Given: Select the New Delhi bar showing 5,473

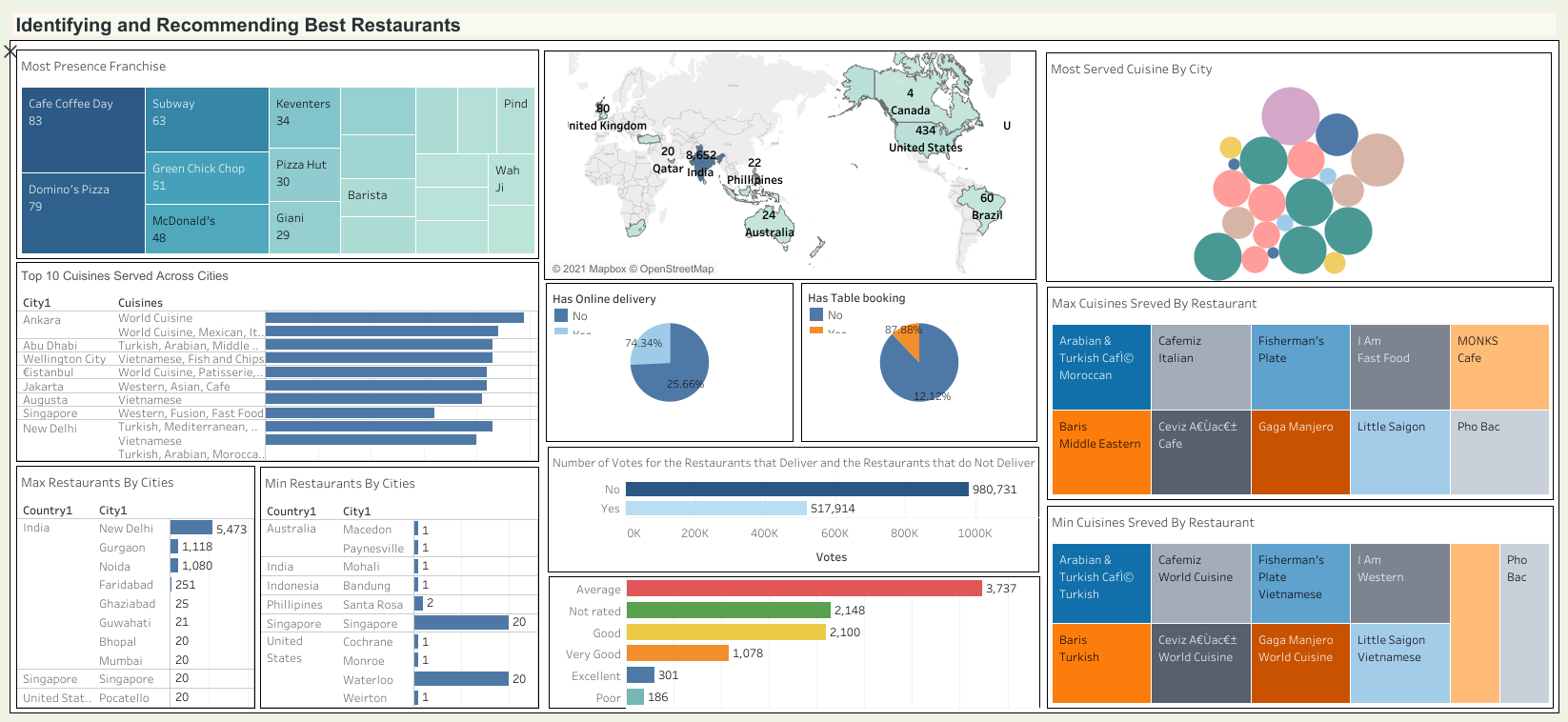Looking at the screenshot, I should (191, 528).
